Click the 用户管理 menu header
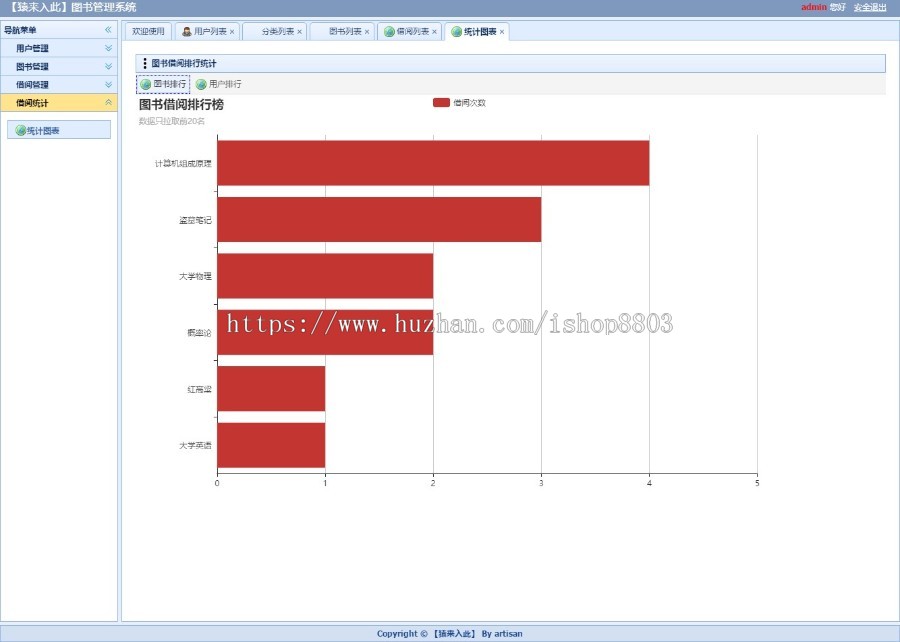 (x=59, y=48)
